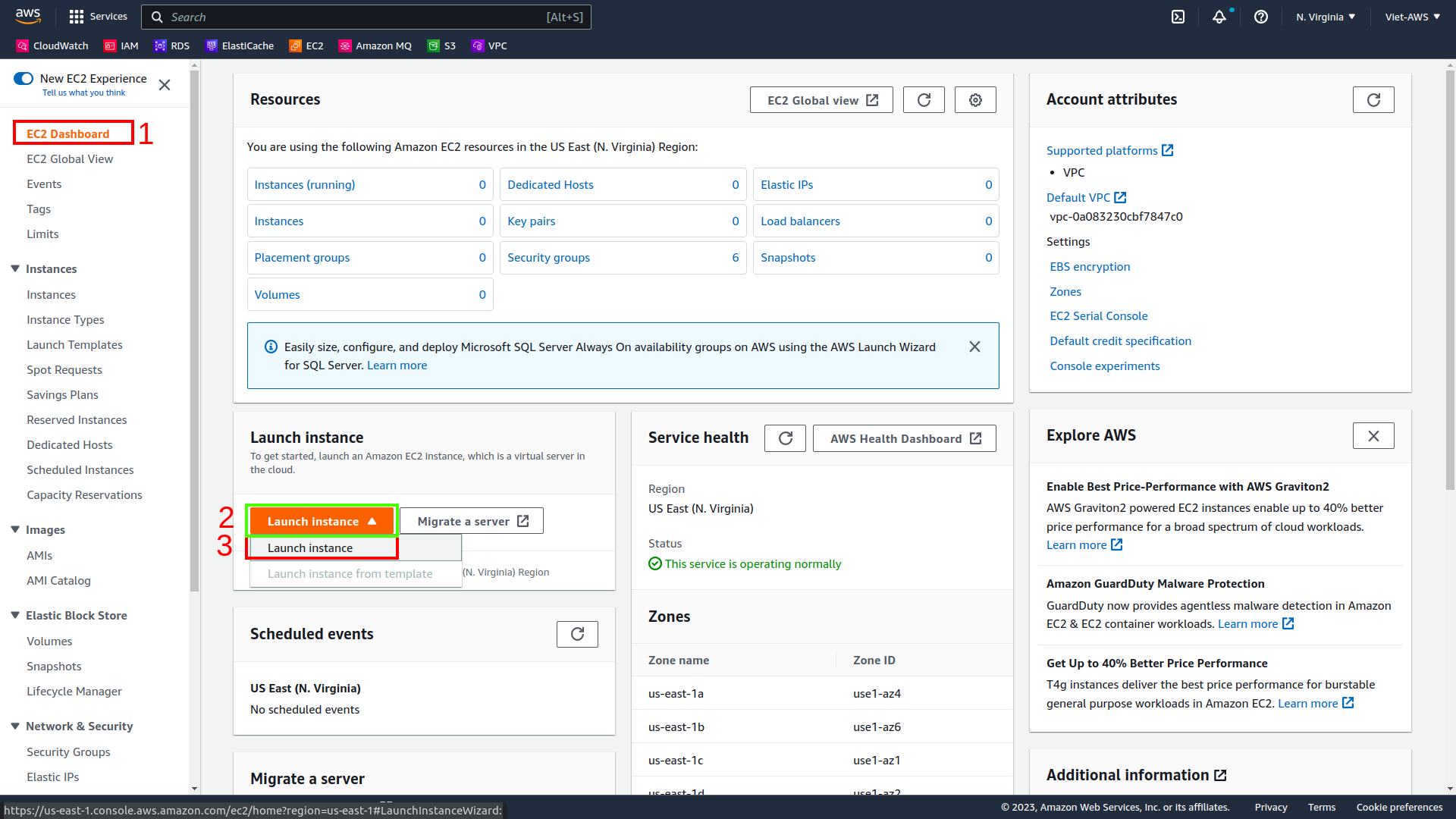Open CloudWatch shortcut in favorites bar

click(x=52, y=45)
